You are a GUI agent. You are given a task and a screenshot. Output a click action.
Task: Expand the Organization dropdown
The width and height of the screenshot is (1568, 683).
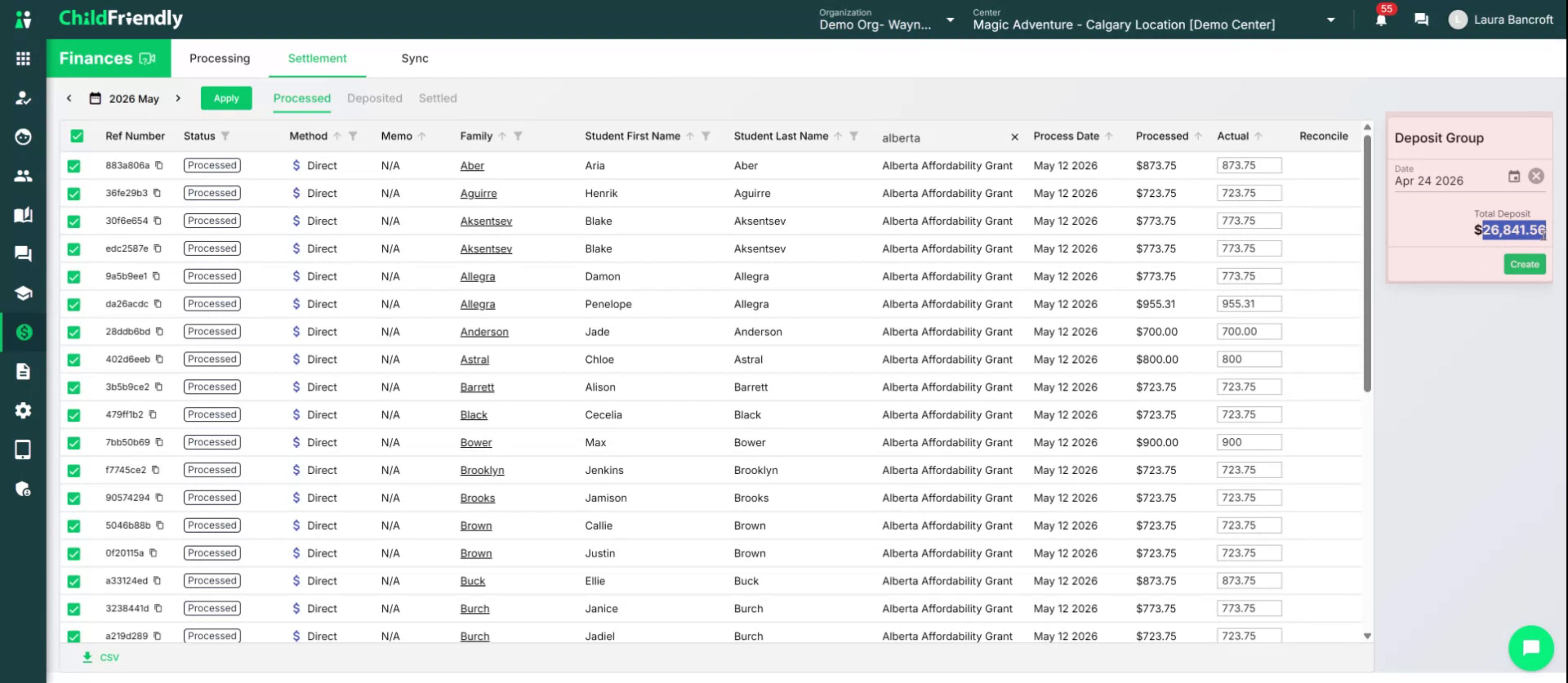point(949,20)
